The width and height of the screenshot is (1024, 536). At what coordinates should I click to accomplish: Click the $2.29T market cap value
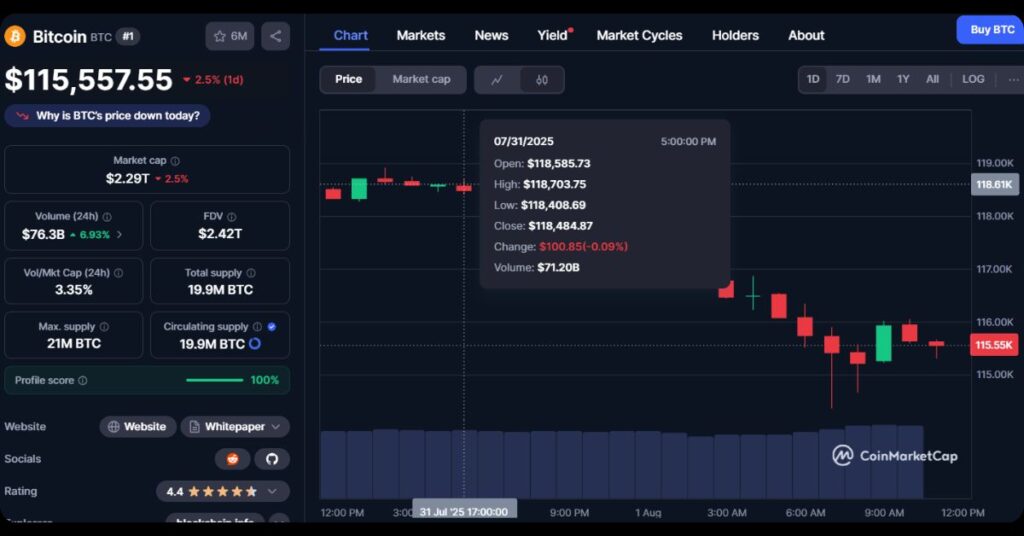(127, 178)
